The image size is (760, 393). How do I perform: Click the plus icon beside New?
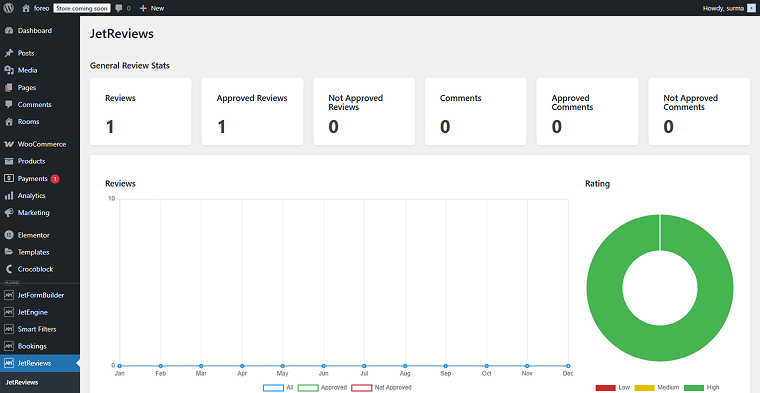point(143,8)
